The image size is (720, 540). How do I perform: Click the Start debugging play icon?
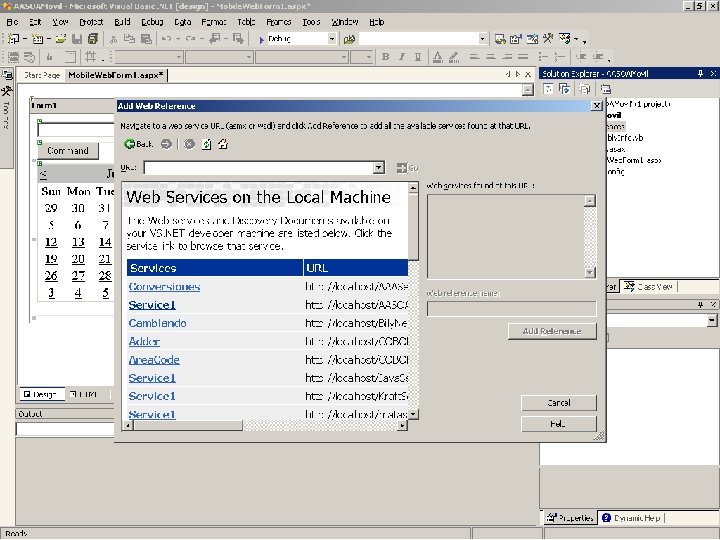(261, 39)
